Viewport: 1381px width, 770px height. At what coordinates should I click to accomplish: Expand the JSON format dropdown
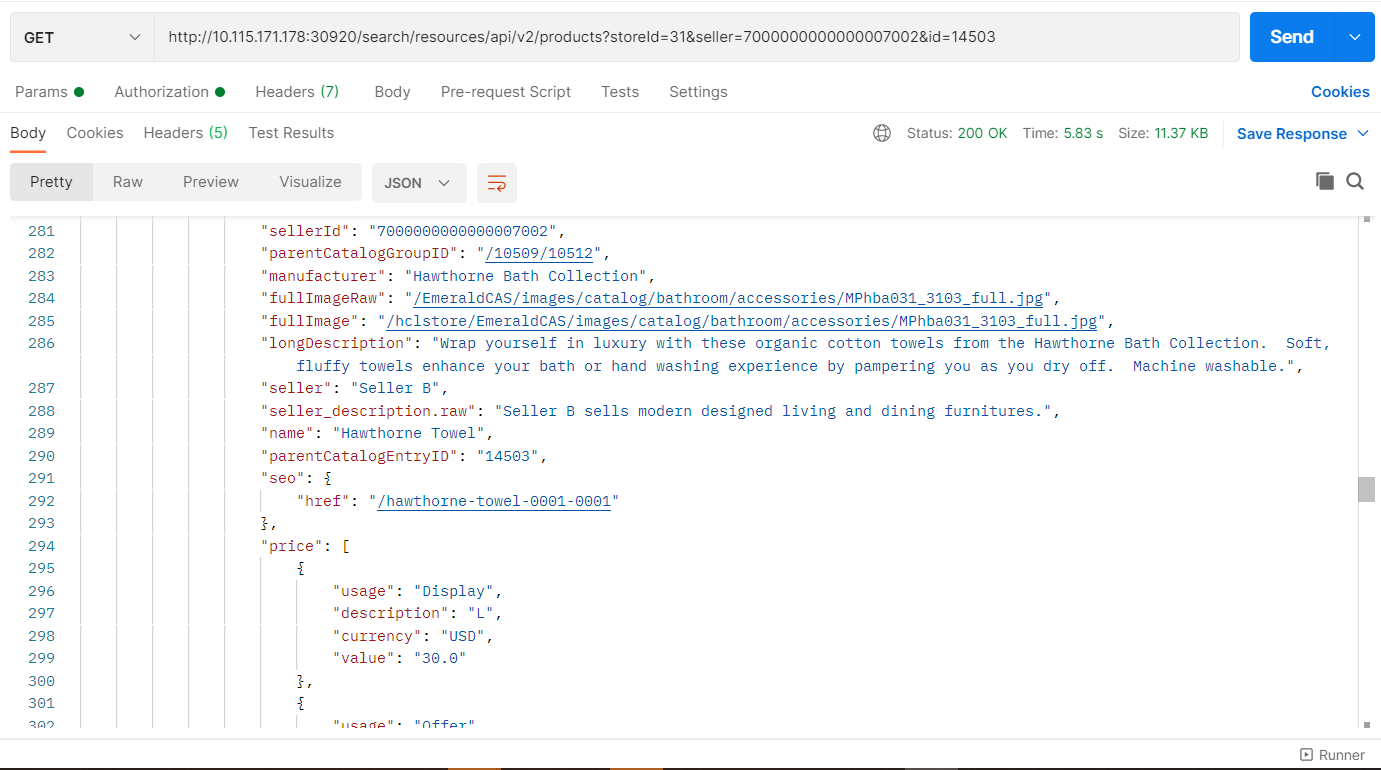(x=419, y=183)
